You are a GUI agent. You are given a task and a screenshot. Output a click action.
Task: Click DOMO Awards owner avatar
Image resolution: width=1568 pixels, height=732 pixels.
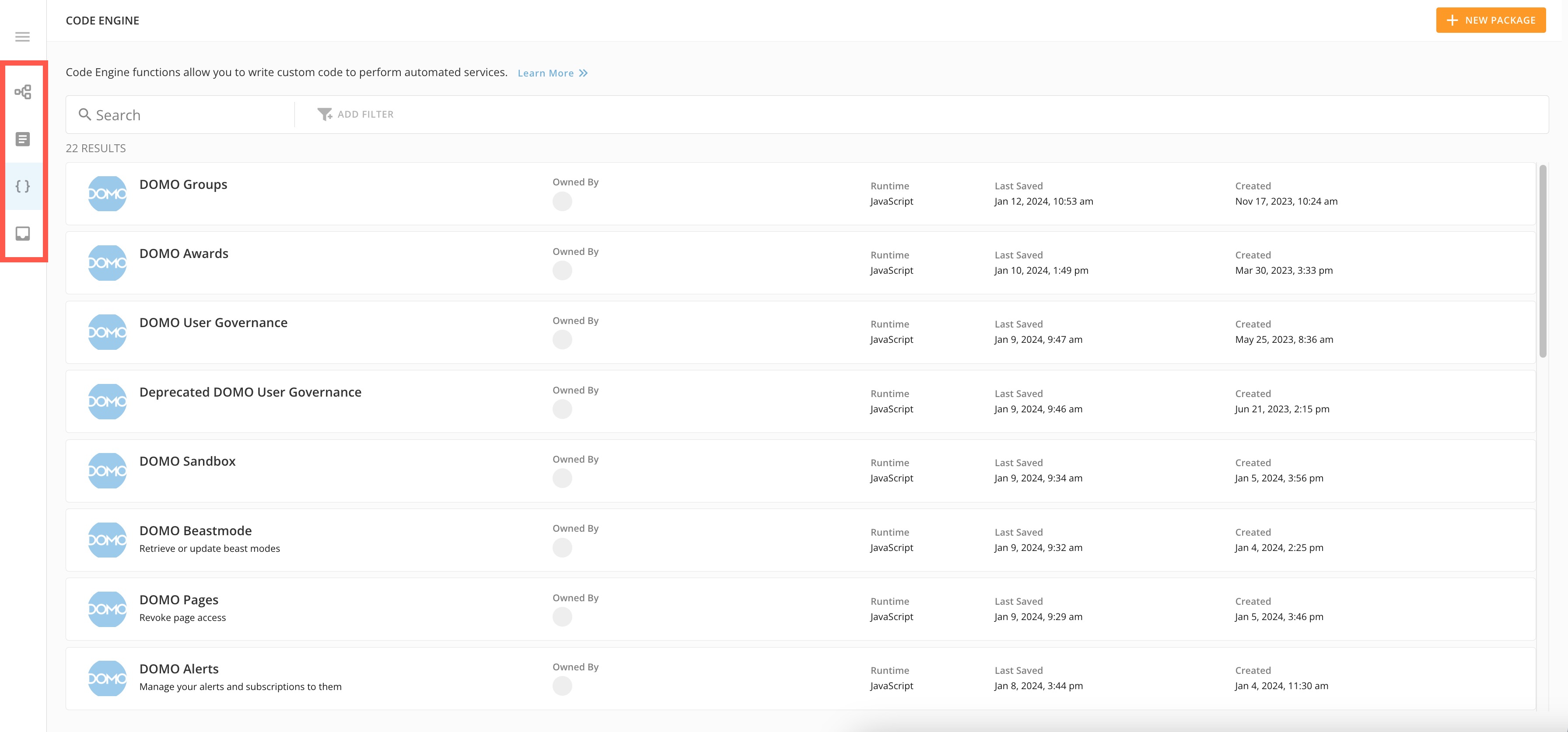tap(562, 270)
